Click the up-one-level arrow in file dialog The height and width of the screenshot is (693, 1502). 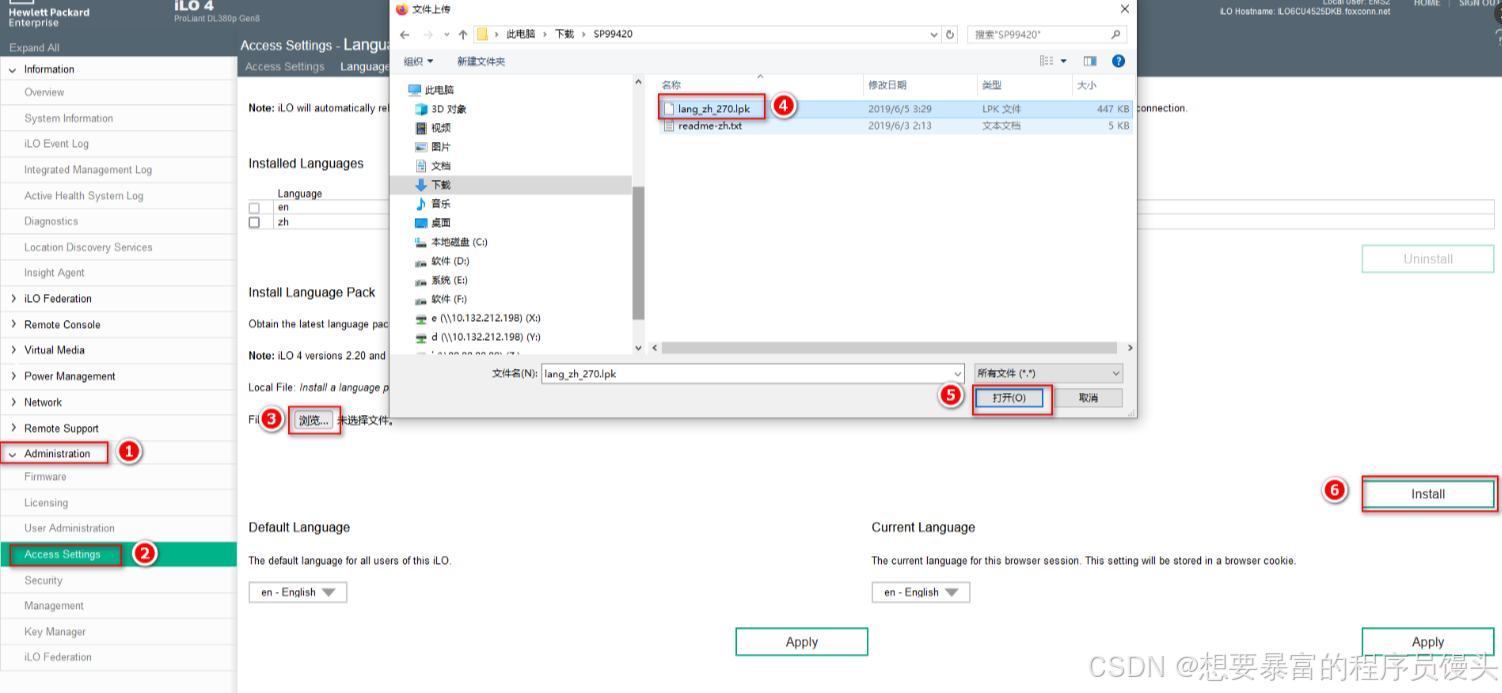(462, 34)
